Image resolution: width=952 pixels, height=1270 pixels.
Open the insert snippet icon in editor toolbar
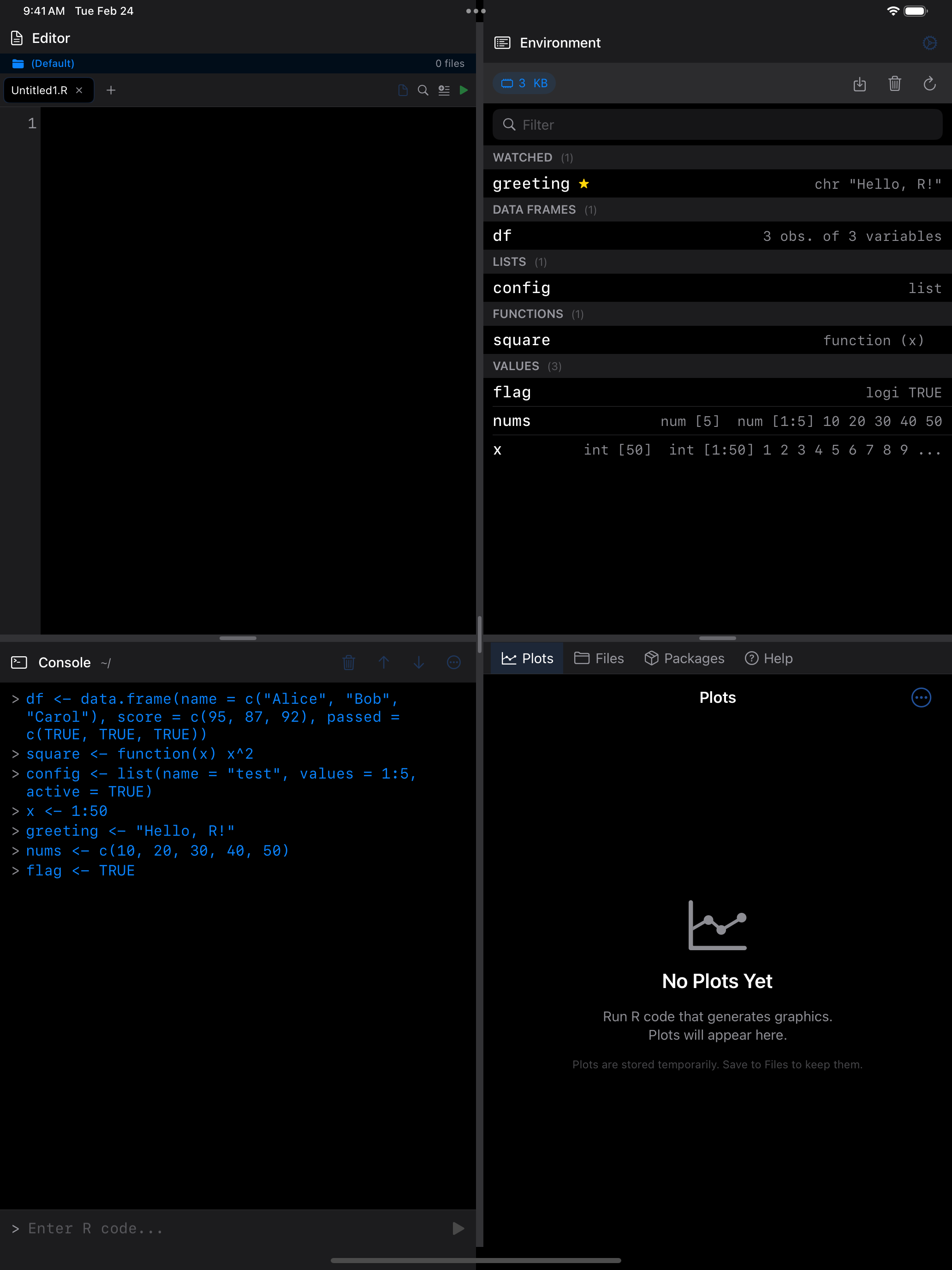click(x=444, y=90)
